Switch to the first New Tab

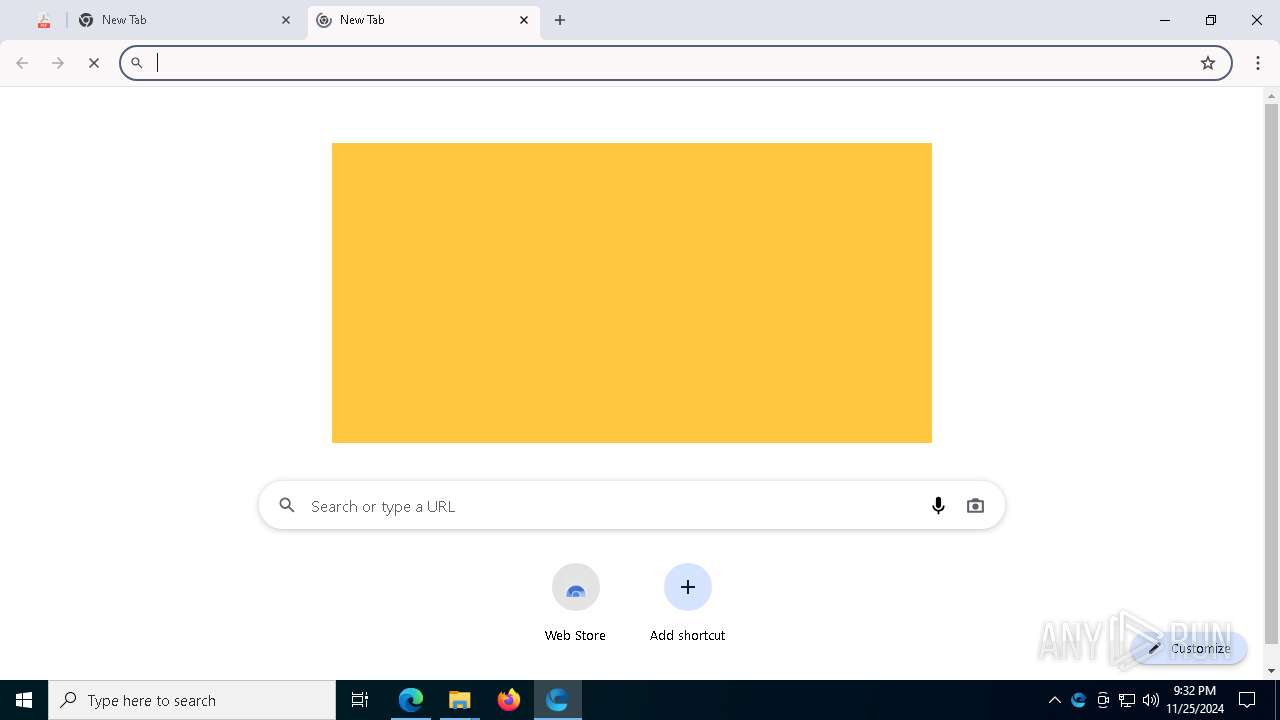click(186, 20)
